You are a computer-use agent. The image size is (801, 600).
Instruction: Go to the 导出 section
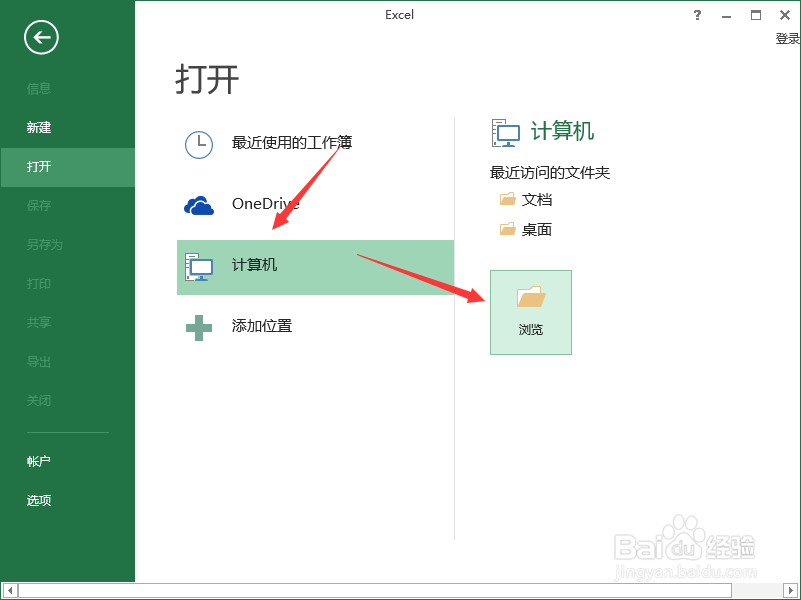coord(38,361)
